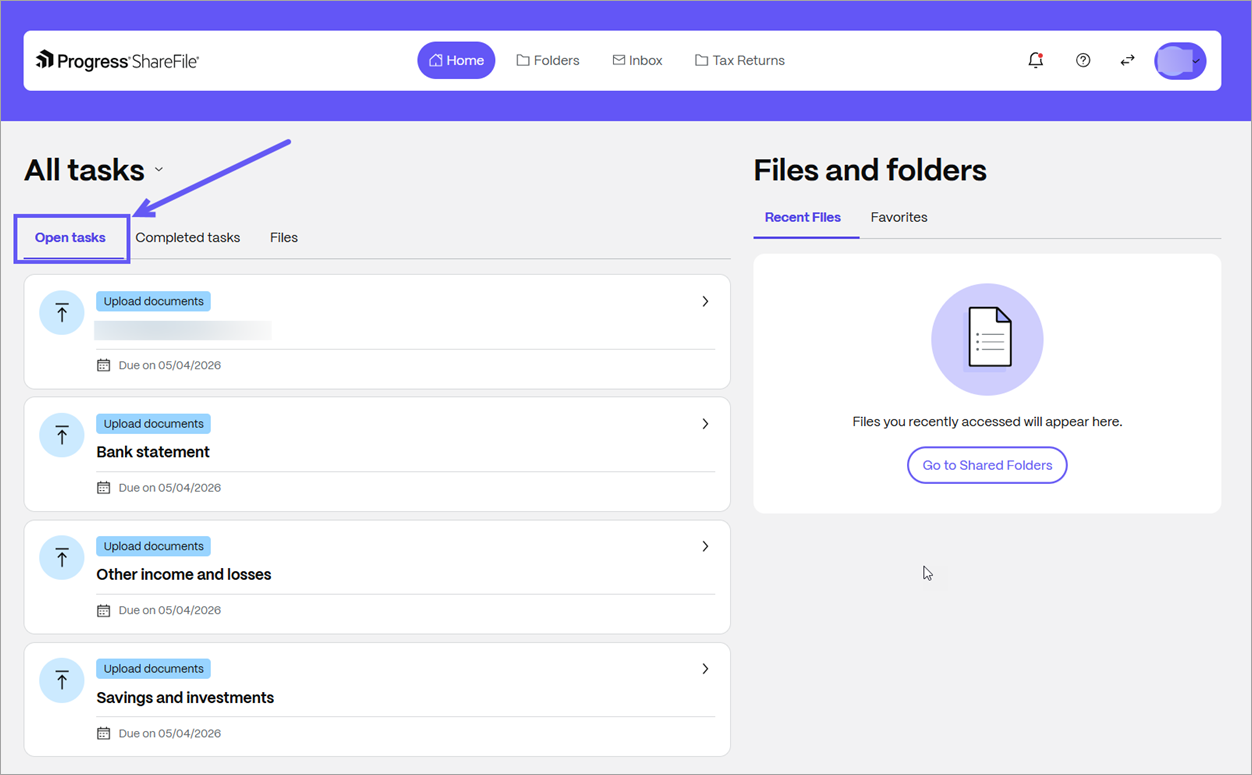This screenshot has height=775, width=1252.
Task: Select the upload icon on Savings and investments
Action: (61, 680)
